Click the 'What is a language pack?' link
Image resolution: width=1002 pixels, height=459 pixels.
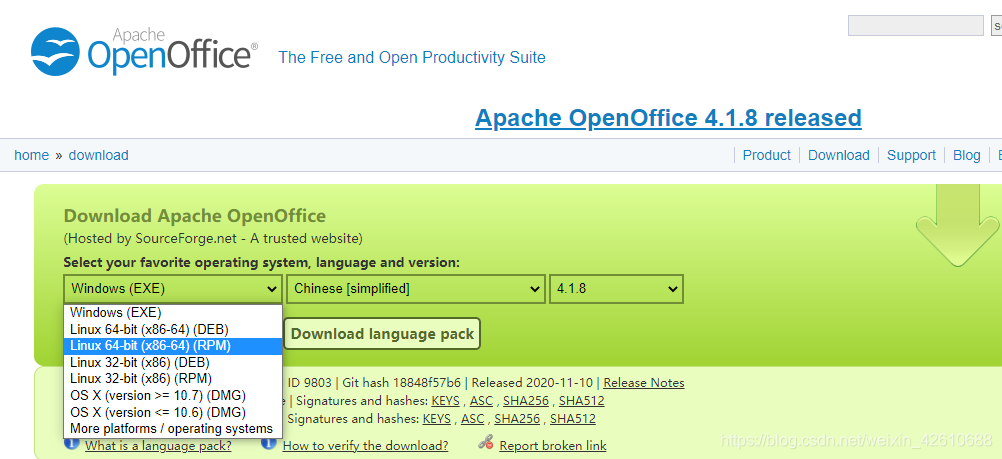click(x=158, y=446)
